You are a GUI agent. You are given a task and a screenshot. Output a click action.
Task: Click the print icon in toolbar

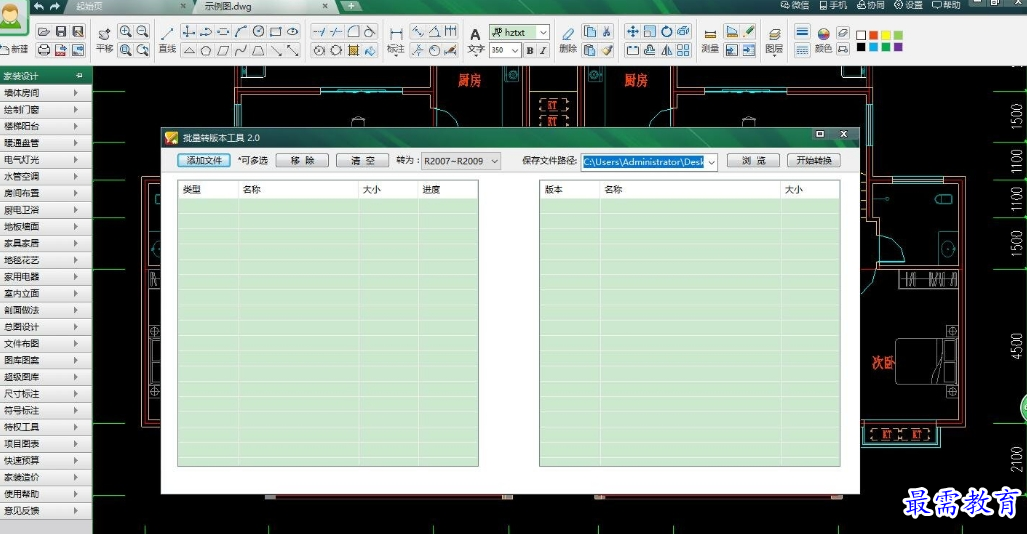coord(44,49)
